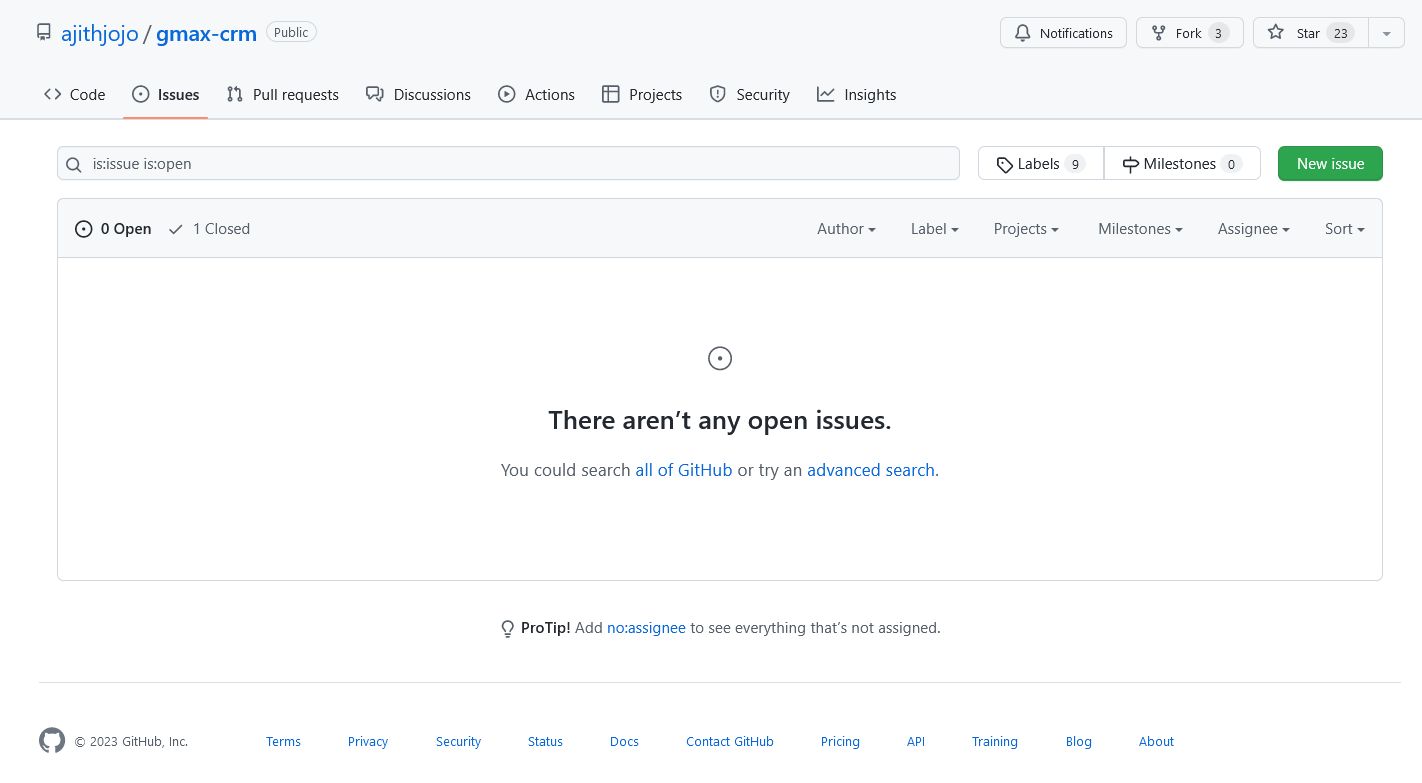Open the Docs footer link
Screen dimensions: 1422x783
click(x=624, y=742)
